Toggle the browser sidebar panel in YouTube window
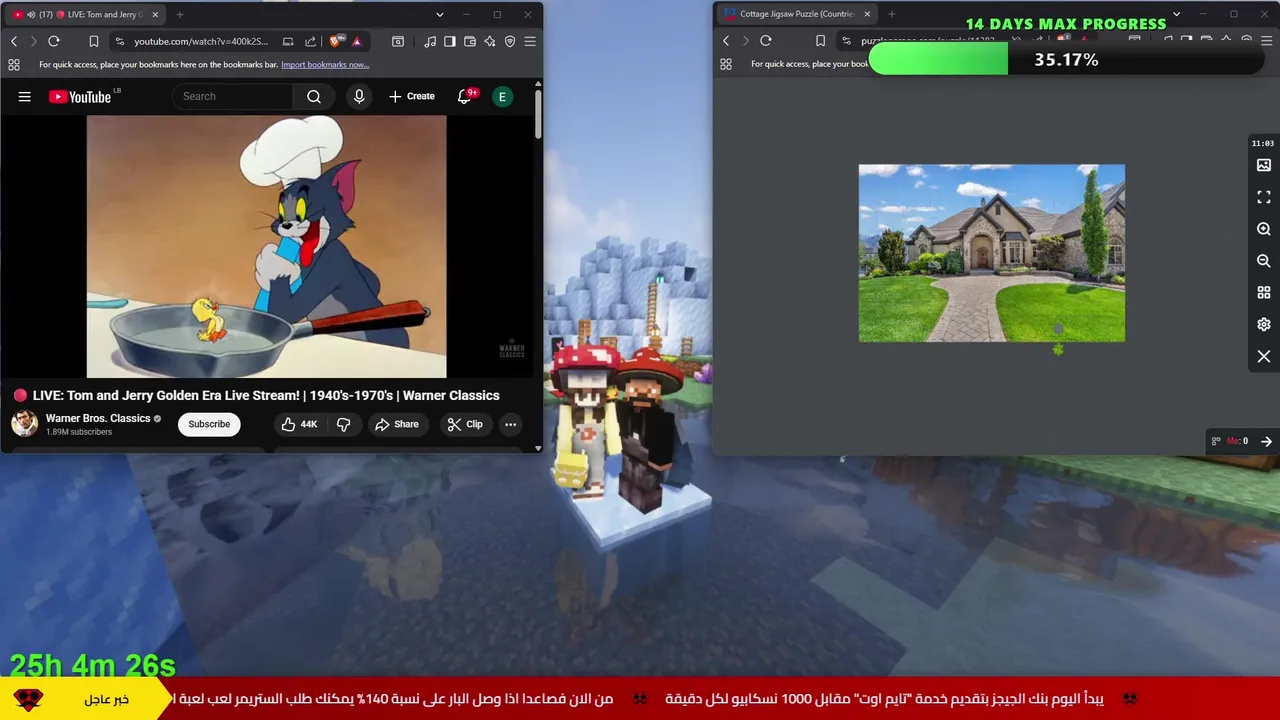This screenshot has width=1280, height=720. [450, 41]
